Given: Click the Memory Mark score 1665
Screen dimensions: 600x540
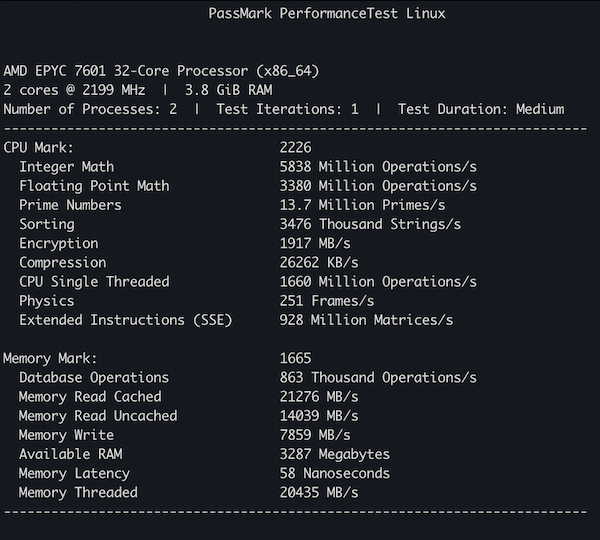Looking at the screenshot, I should pyautogui.click(x=295, y=359).
